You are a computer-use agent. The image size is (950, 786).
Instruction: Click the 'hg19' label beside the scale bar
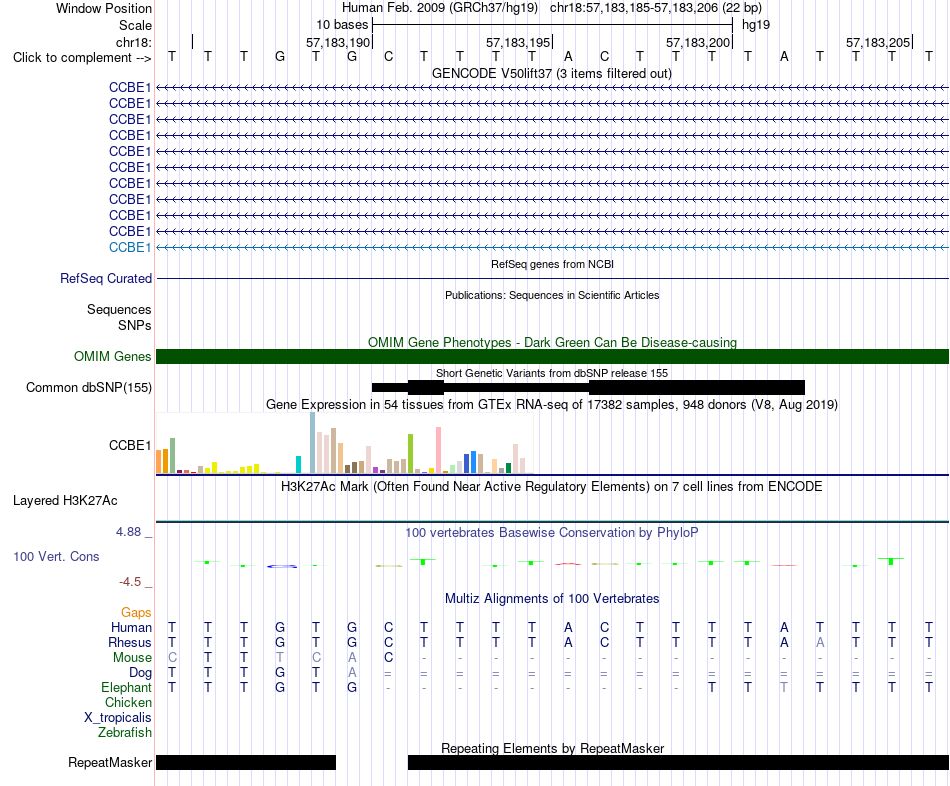(756, 25)
